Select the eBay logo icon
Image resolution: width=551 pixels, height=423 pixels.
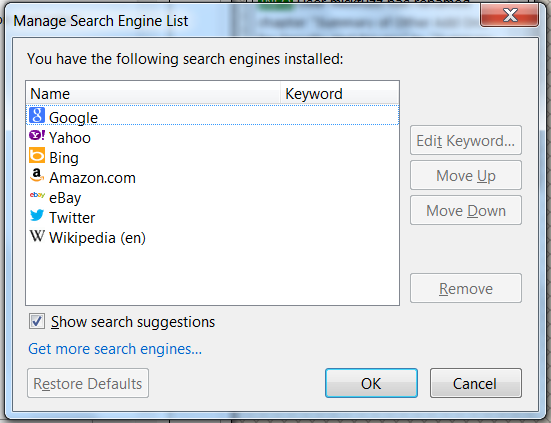37,195
